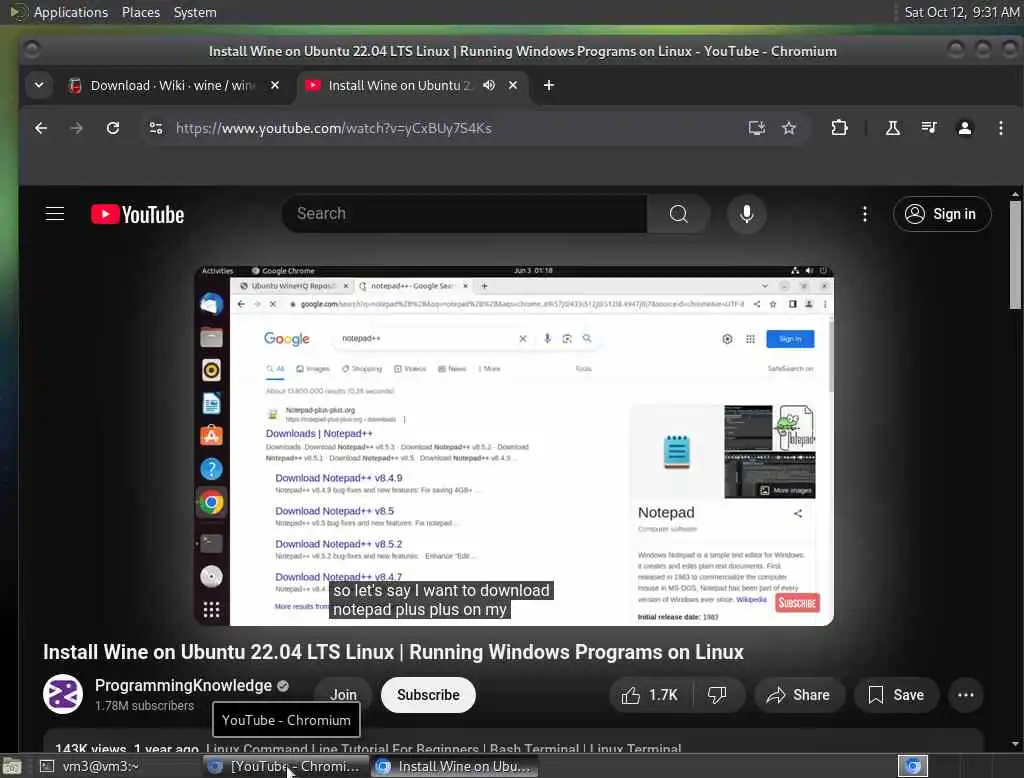Close the Install Wine on Ubuntu tab

click(x=513, y=85)
